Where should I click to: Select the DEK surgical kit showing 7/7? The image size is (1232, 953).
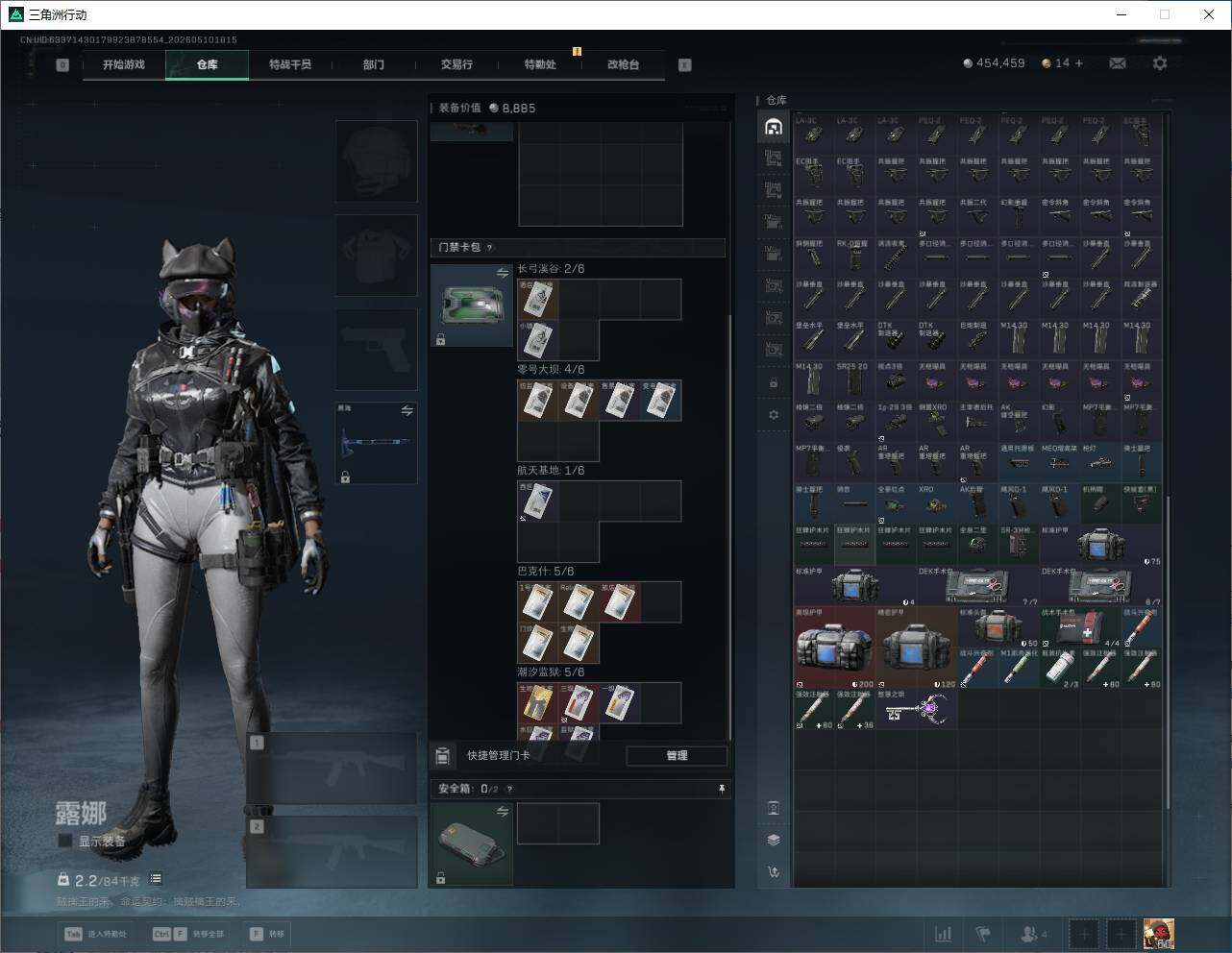(978, 585)
